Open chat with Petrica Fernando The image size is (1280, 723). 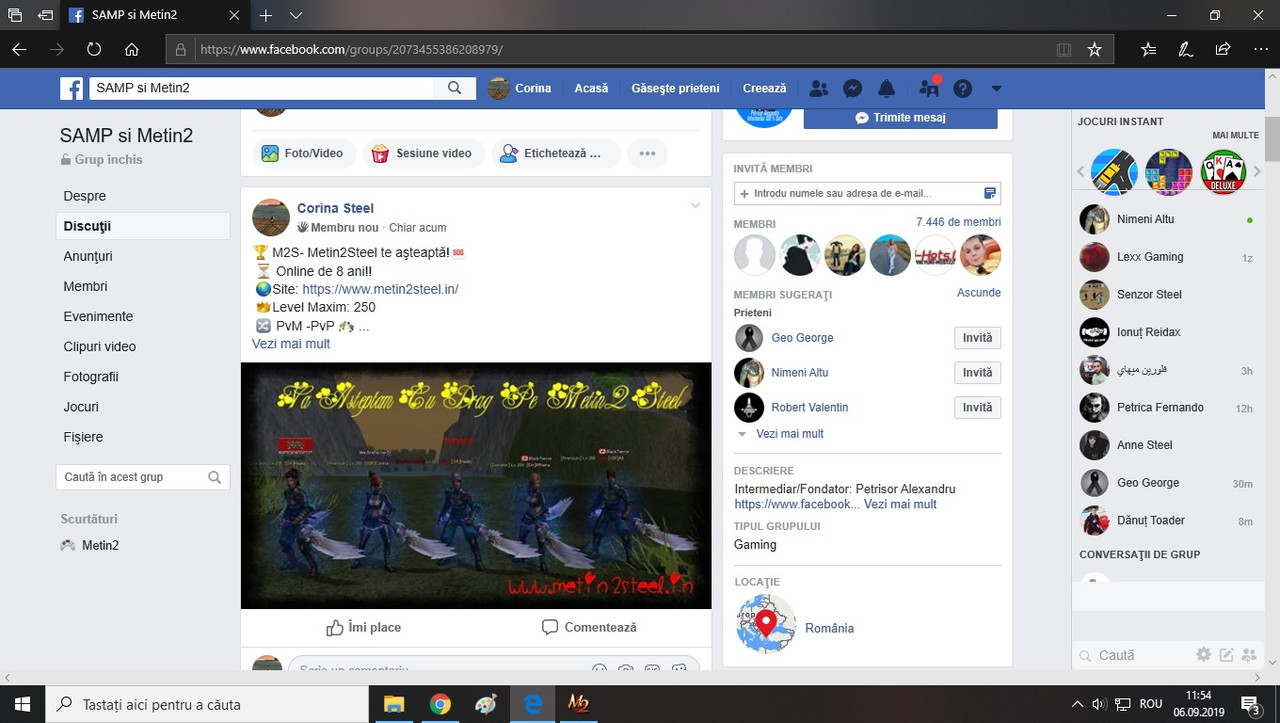coord(1166,407)
